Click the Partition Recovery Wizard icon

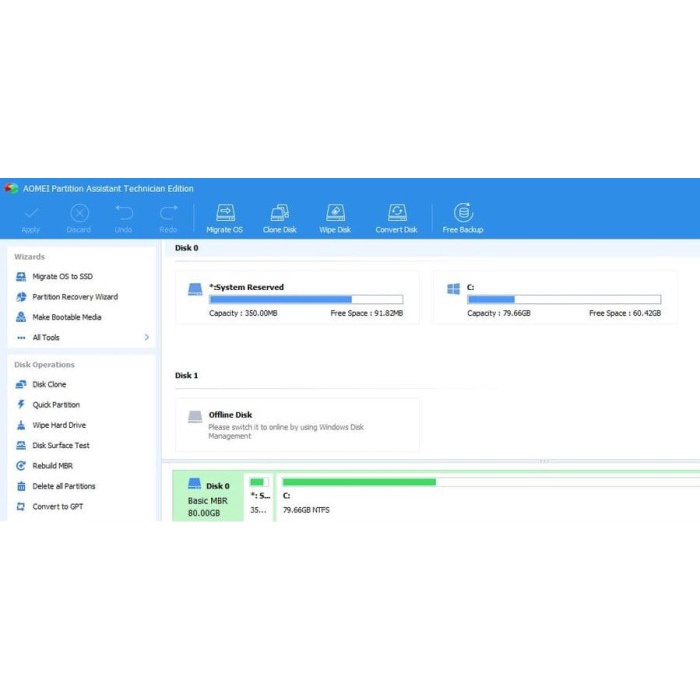(x=21, y=297)
